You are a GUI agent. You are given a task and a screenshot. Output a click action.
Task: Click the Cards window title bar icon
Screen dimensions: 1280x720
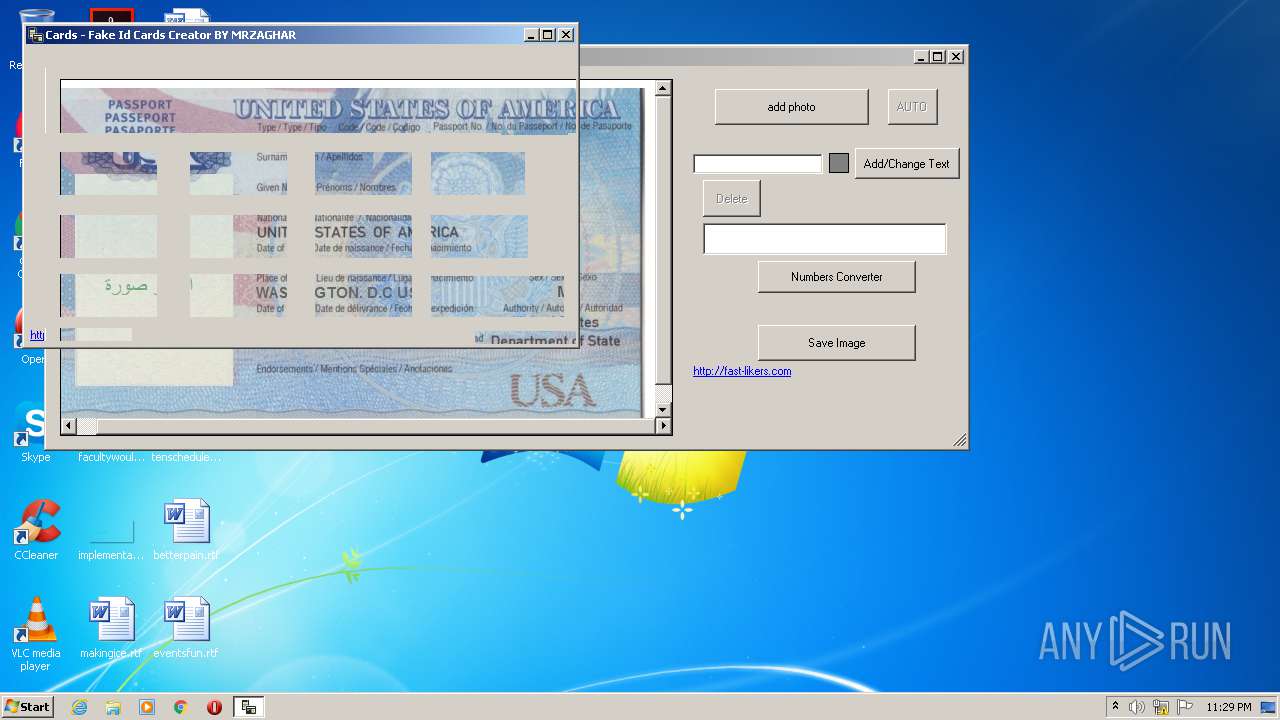(35, 35)
